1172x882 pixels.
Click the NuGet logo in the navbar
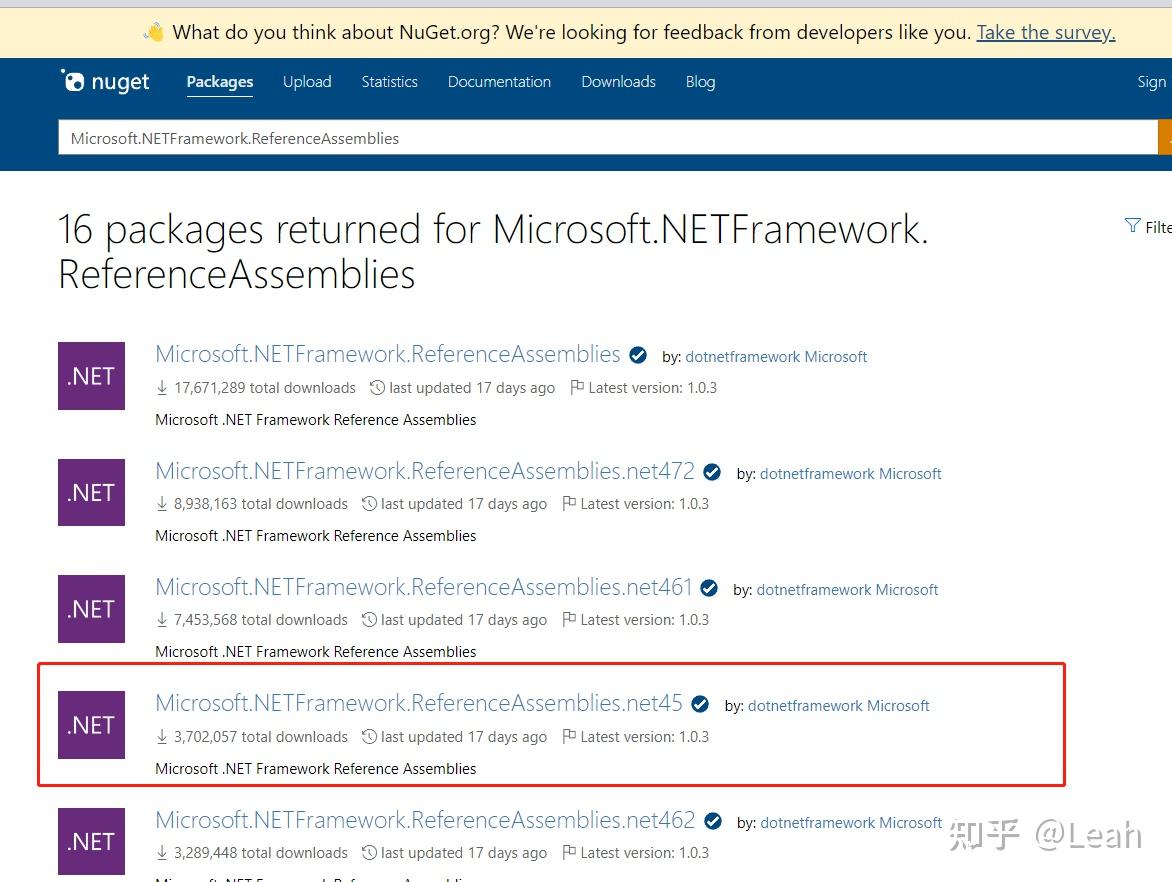click(x=105, y=81)
